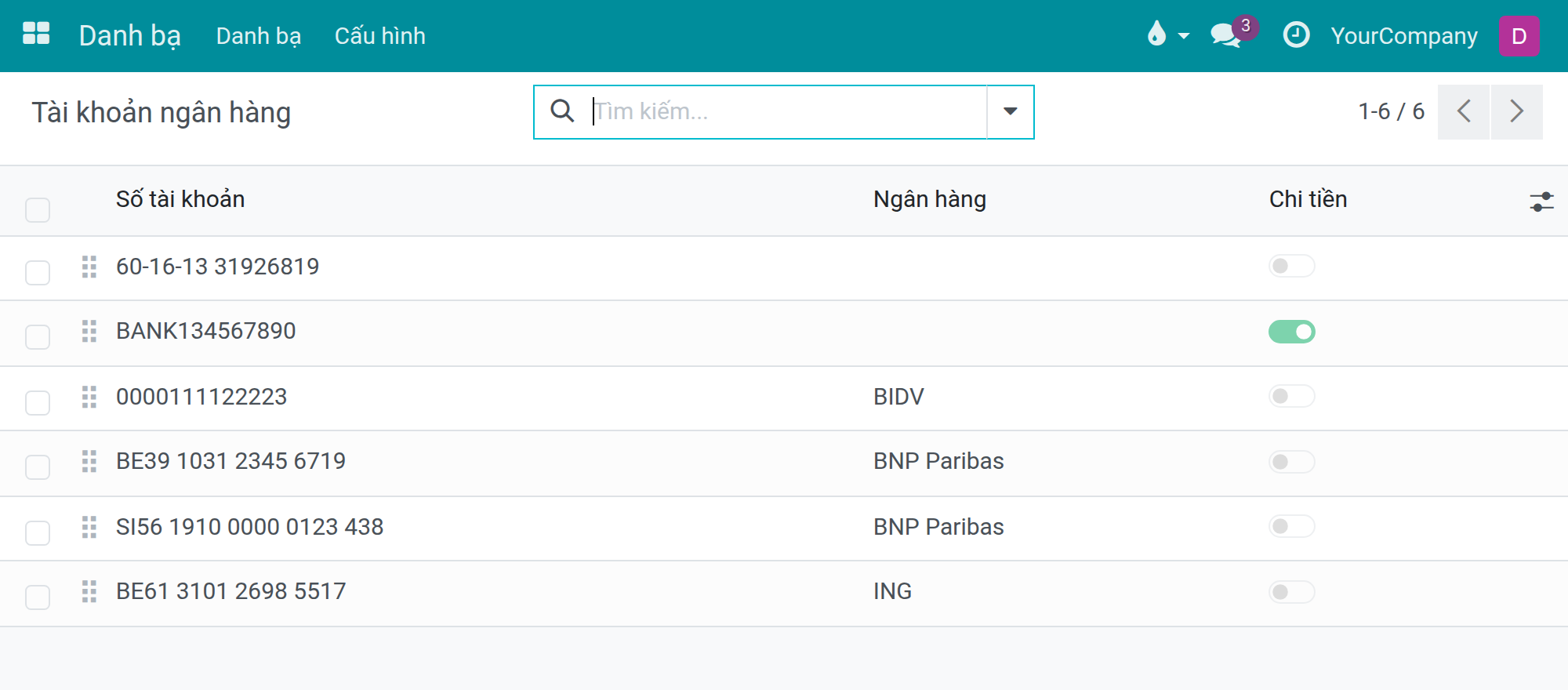The image size is (1568, 690).
Task: Grab the drag handle for 0000111122223
Action: (x=89, y=397)
